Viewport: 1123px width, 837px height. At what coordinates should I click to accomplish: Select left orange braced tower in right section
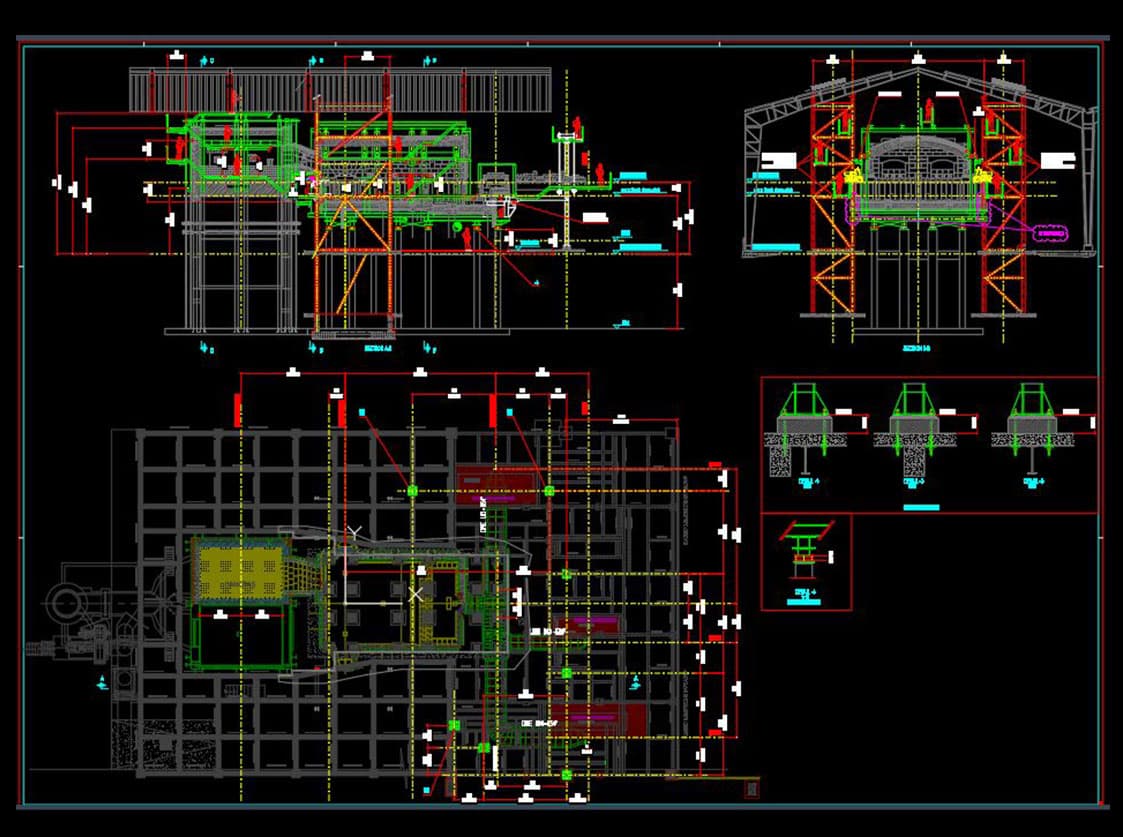832,200
